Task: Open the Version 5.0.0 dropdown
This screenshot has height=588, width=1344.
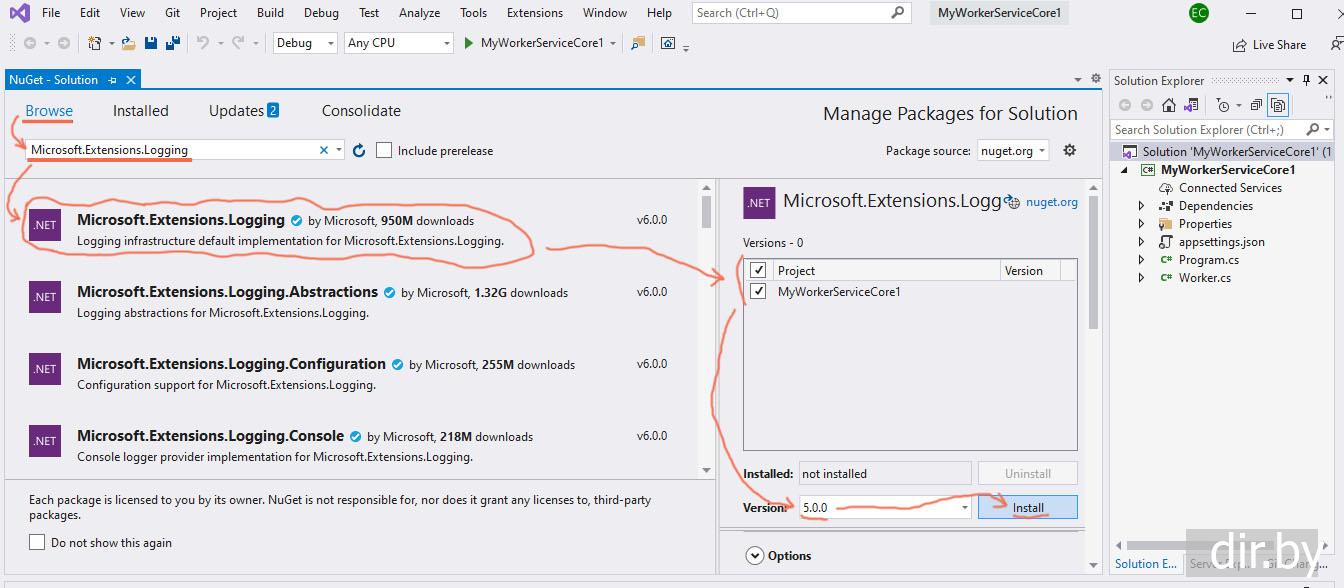Action: 964,508
